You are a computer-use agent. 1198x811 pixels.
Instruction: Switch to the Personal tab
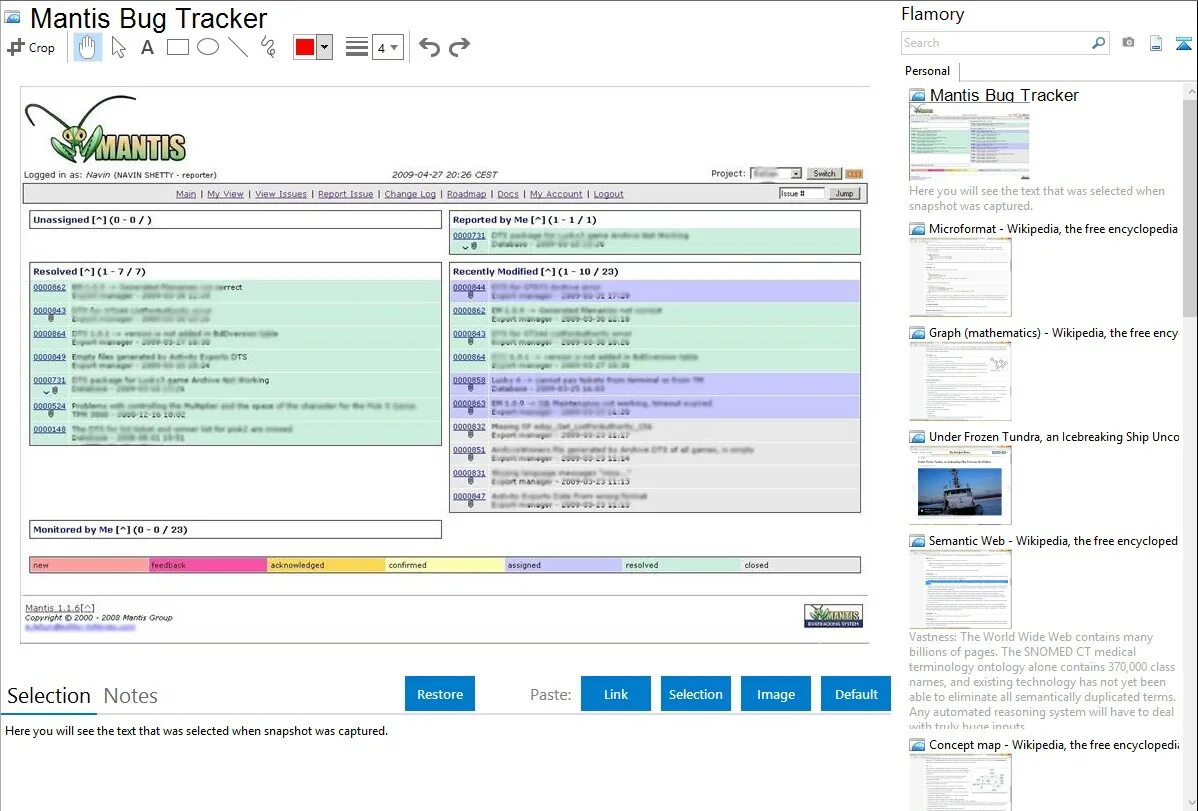[927, 71]
